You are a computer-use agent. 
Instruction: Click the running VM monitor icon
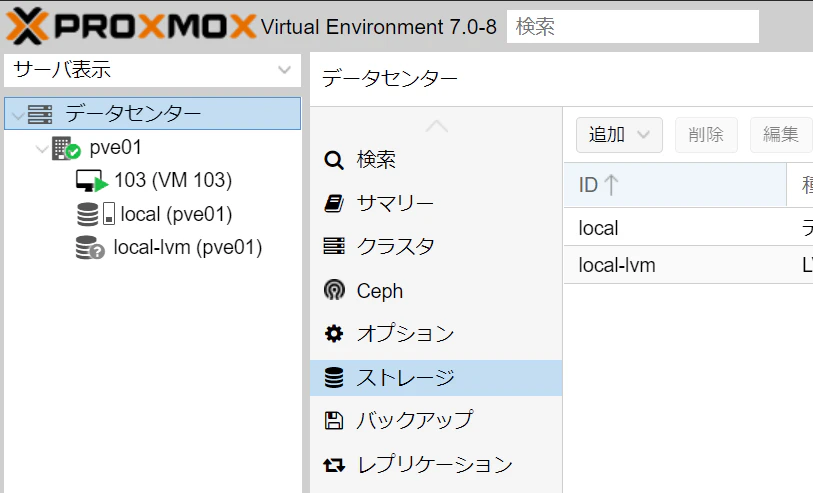click(x=92, y=181)
